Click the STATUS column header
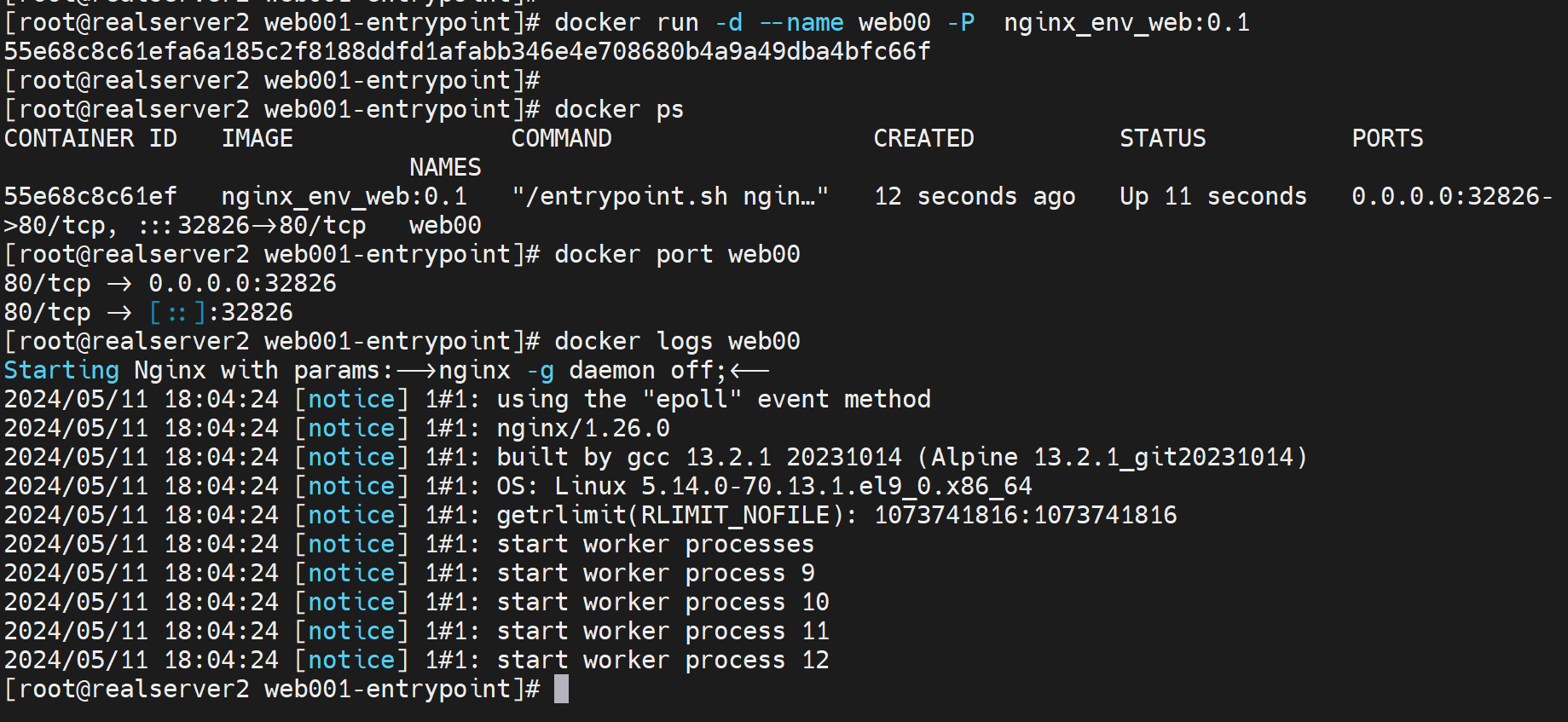The width and height of the screenshot is (1568, 722). pos(1162,138)
